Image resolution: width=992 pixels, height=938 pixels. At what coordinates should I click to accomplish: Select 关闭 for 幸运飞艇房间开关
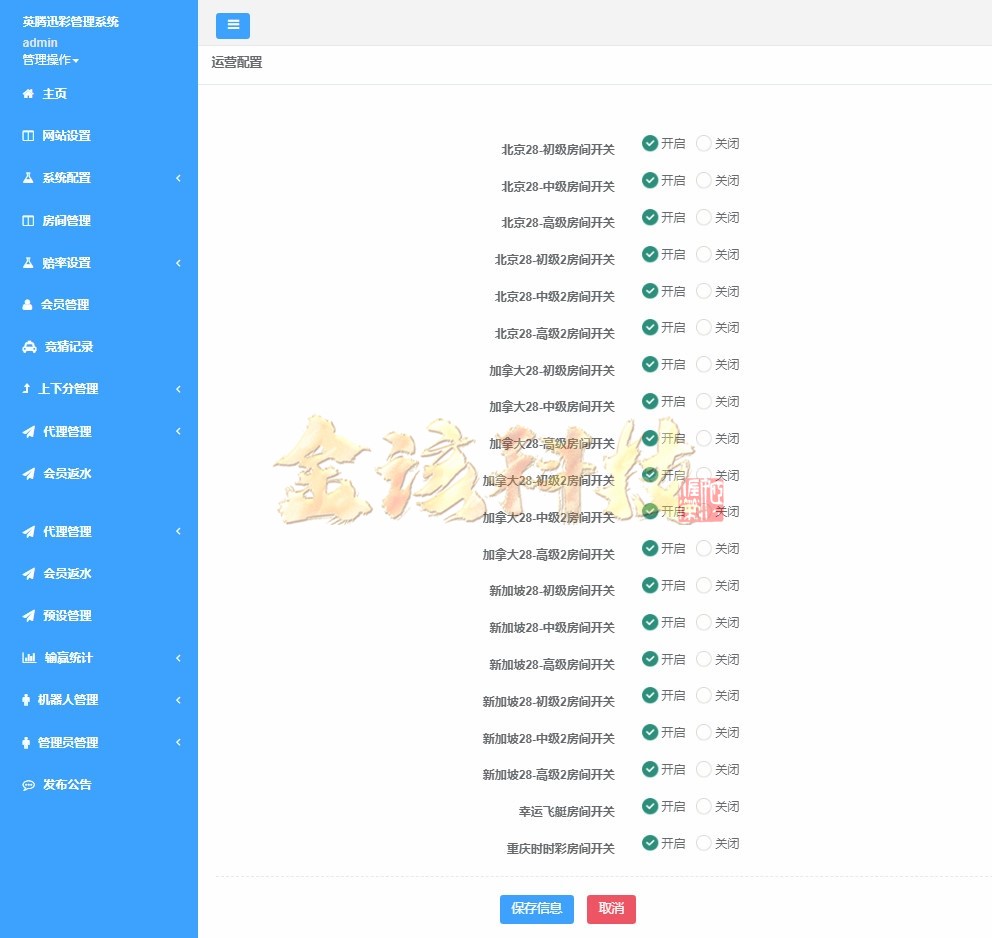704,806
